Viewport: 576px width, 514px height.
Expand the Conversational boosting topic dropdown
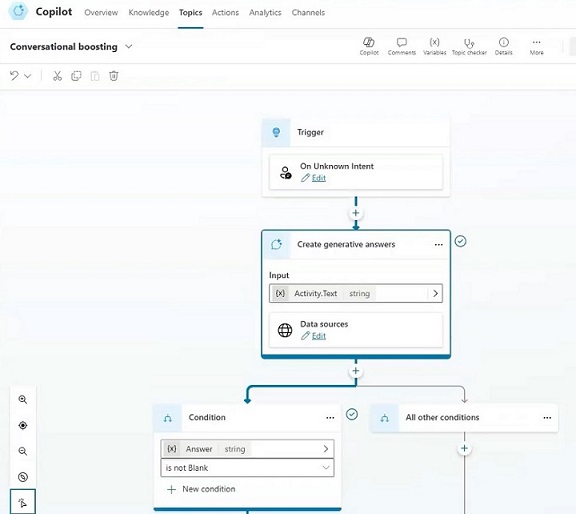[x=129, y=47]
